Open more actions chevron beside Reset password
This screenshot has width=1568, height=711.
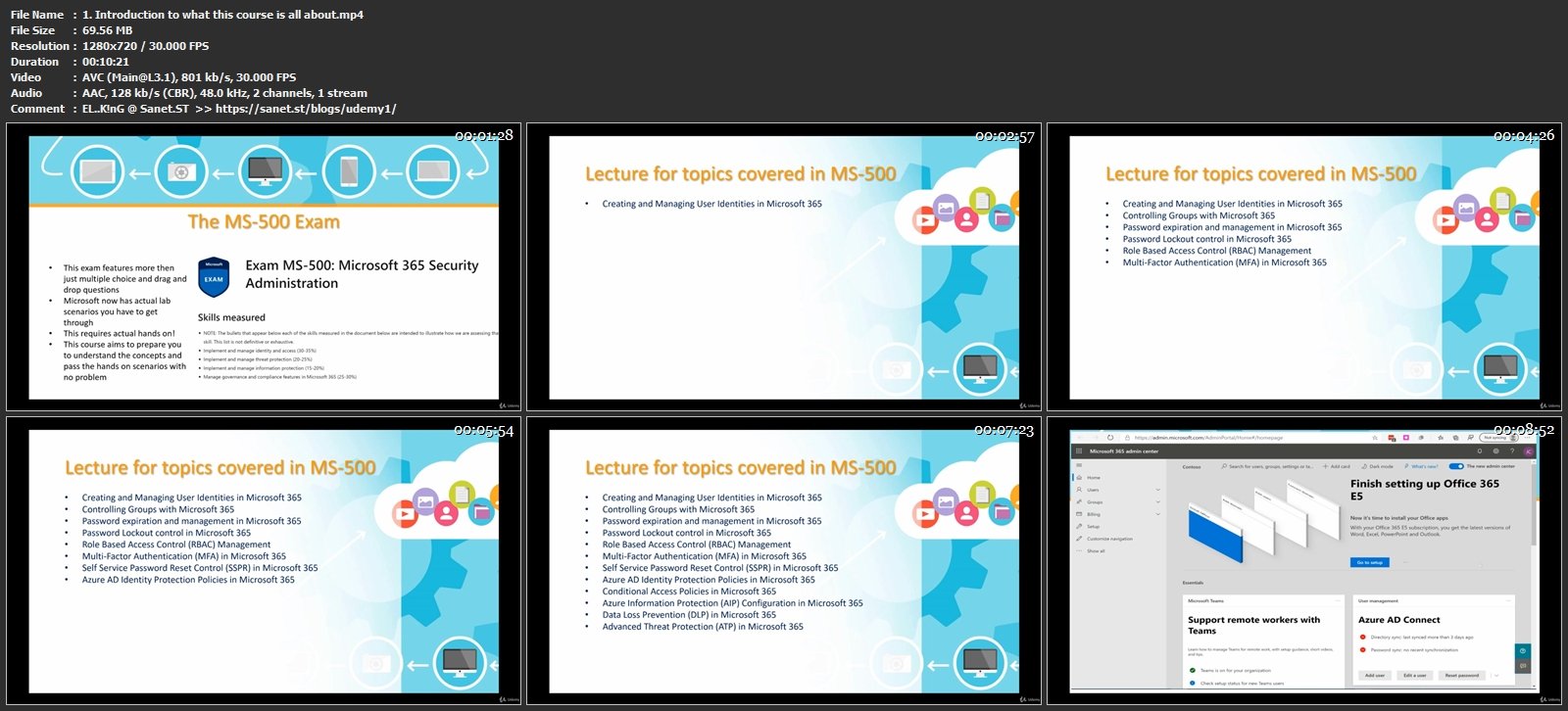tap(1496, 675)
